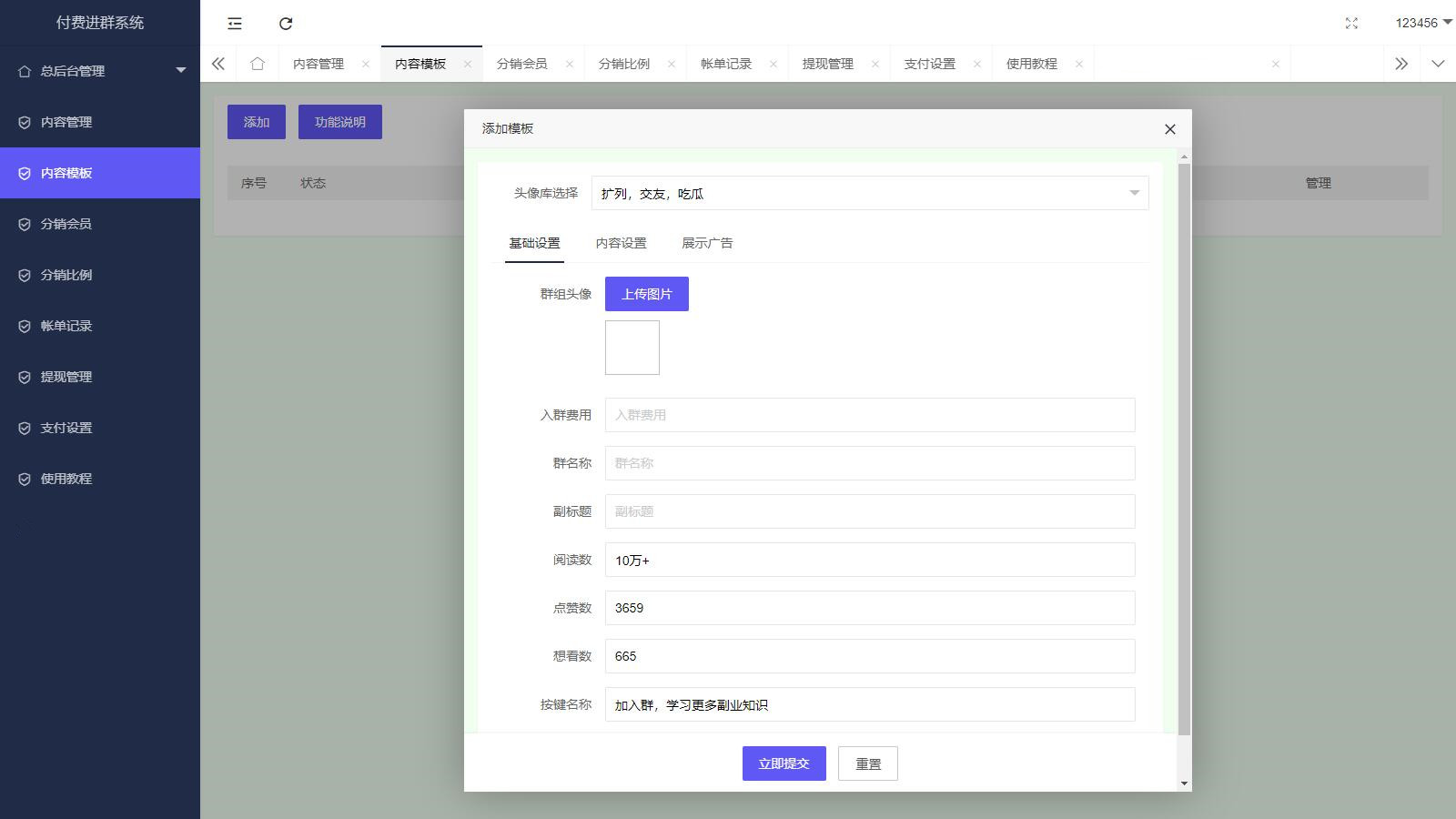This screenshot has height=819, width=1456.
Task: Open the tab options down-chevron menu
Action: [x=1438, y=64]
